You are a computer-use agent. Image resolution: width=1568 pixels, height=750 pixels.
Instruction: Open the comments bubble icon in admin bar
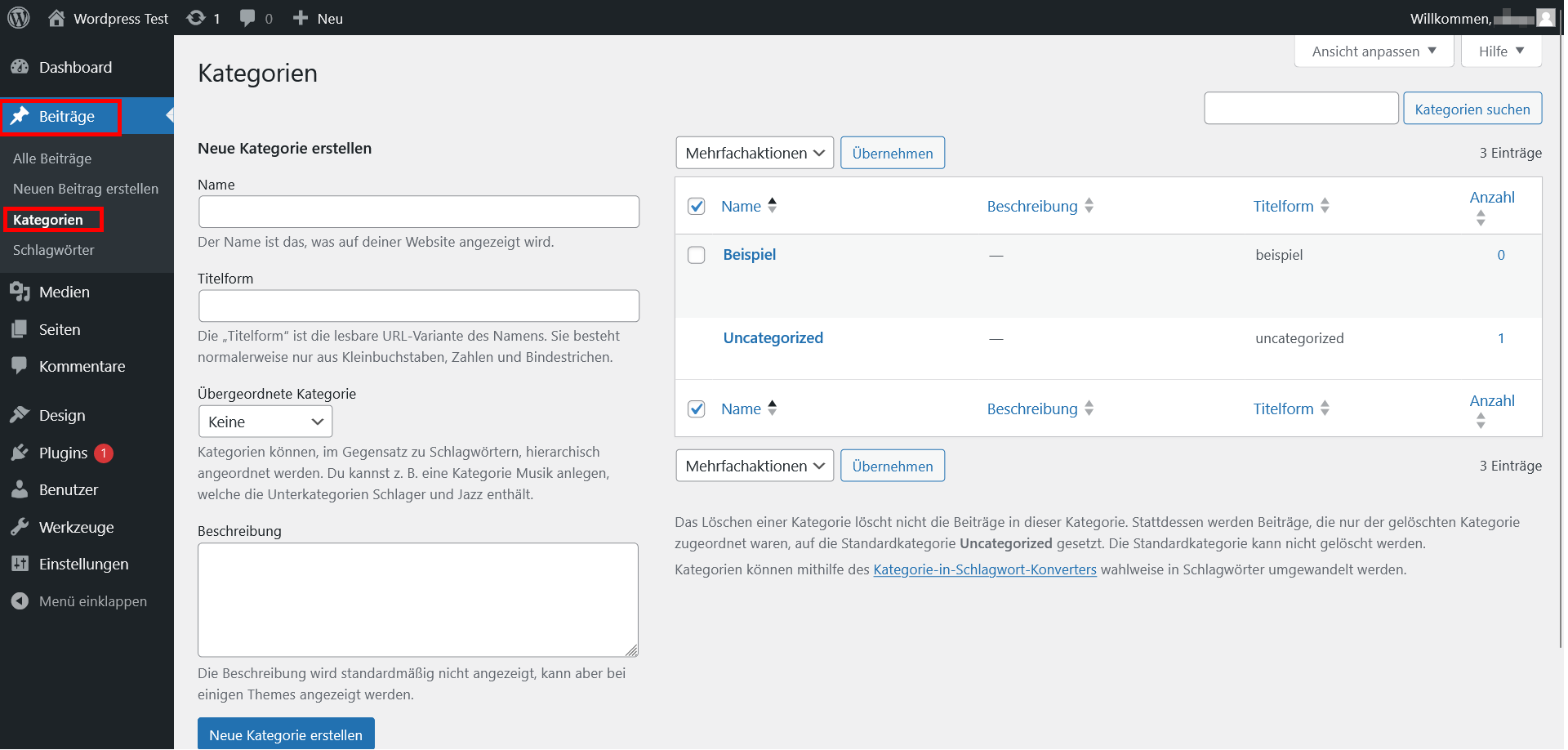coord(247,18)
